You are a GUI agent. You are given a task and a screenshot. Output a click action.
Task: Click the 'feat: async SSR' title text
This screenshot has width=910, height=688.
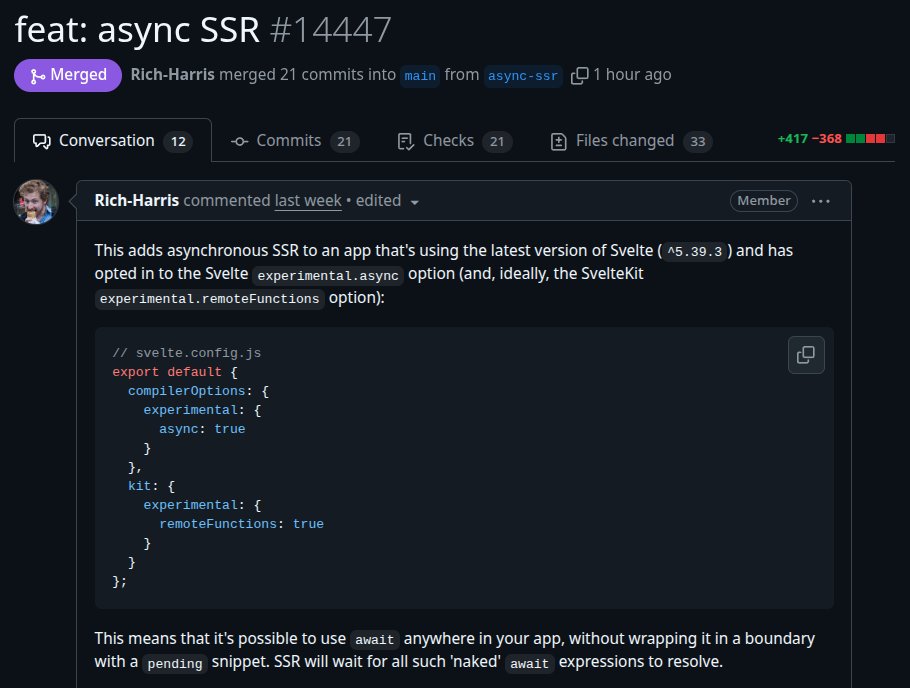pos(137,29)
